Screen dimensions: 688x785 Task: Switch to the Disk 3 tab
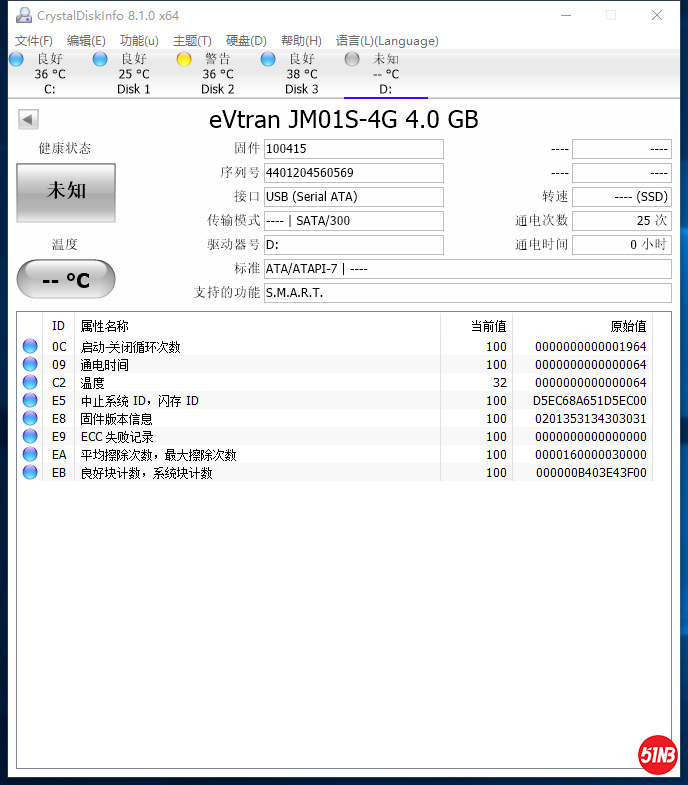tap(302, 74)
